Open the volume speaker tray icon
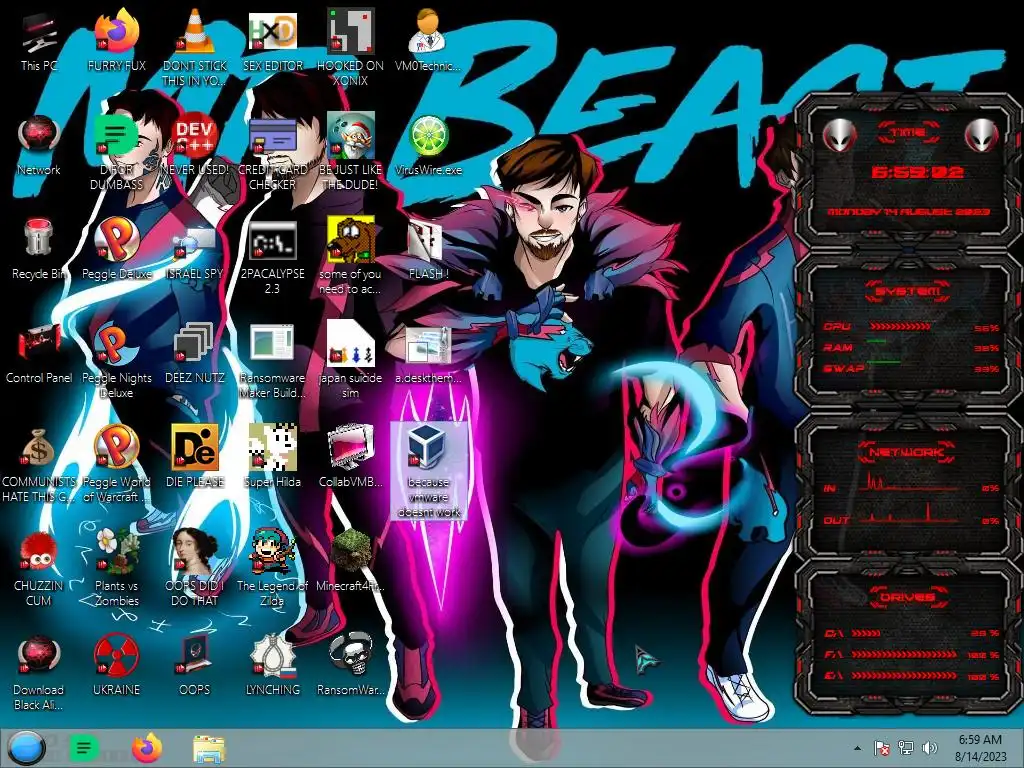This screenshot has height=768, width=1024. click(929, 748)
